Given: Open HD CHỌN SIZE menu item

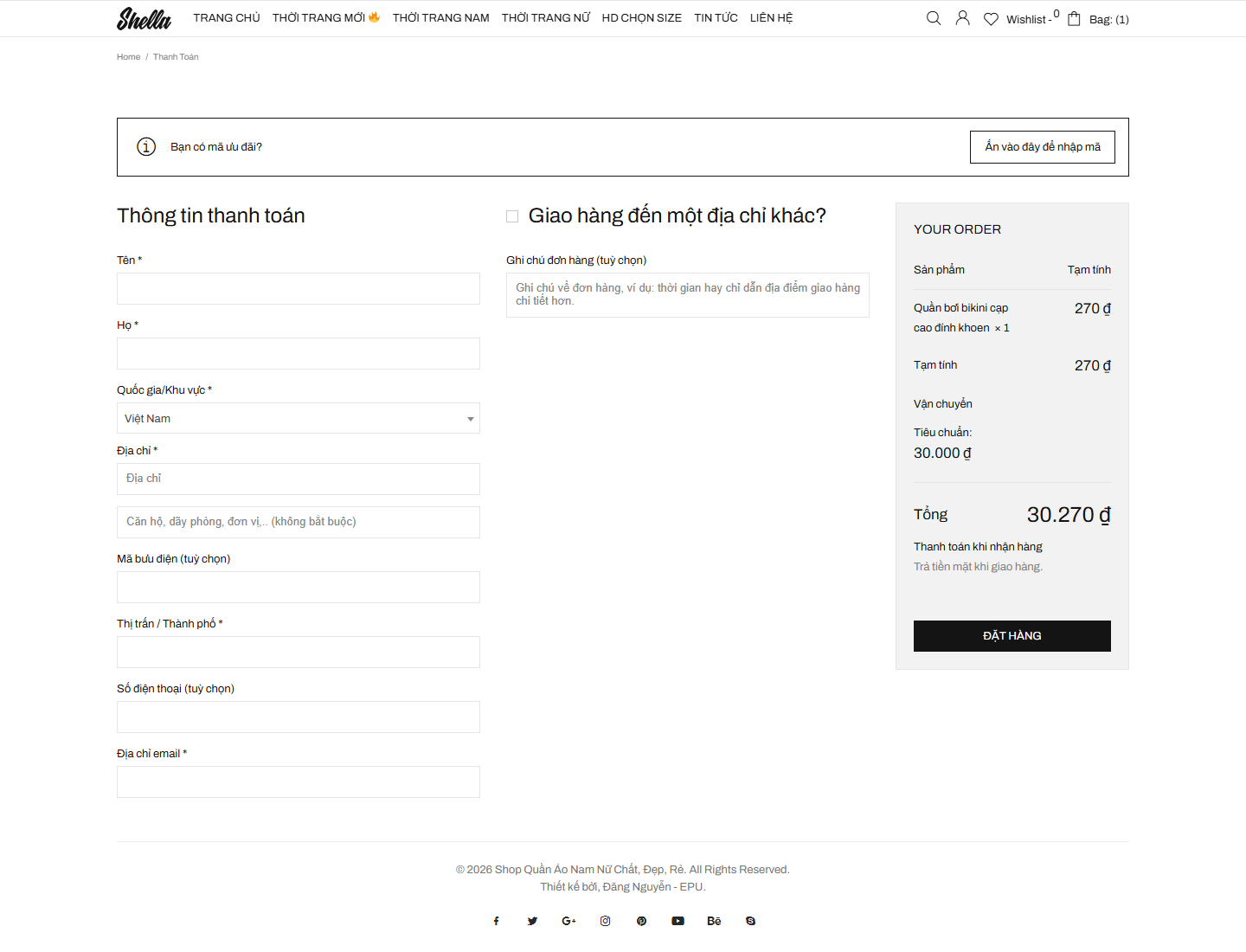Looking at the screenshot, I should click(x=642, y=18).
